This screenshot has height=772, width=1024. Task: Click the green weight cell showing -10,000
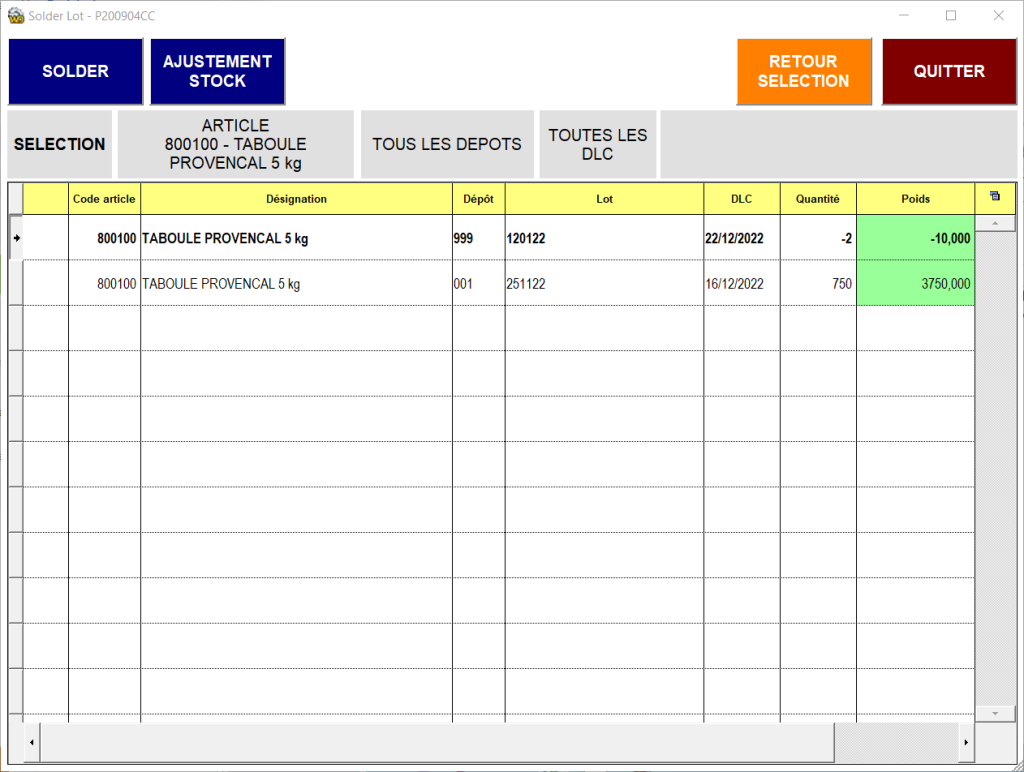click(915, 239)
